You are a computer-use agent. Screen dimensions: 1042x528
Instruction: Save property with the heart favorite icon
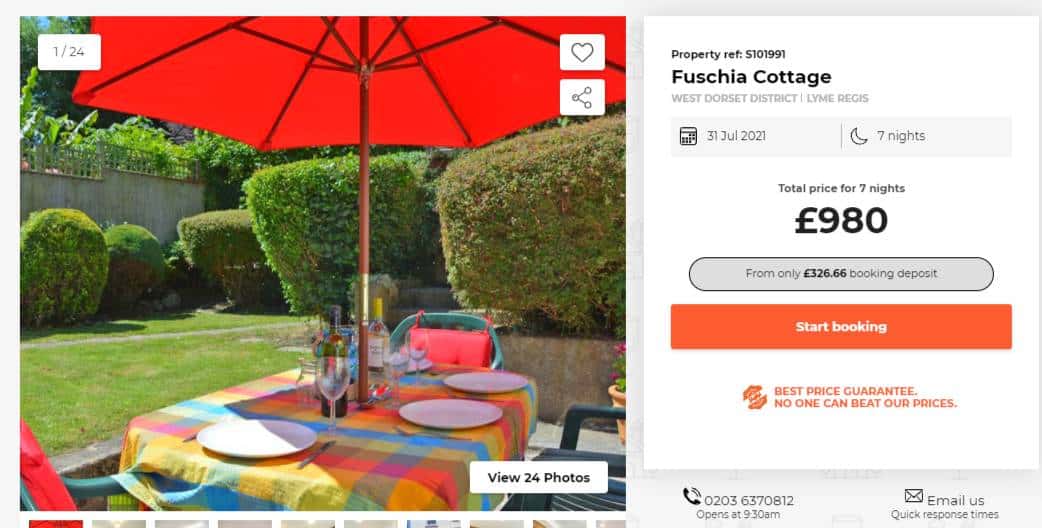coord(582,52)
